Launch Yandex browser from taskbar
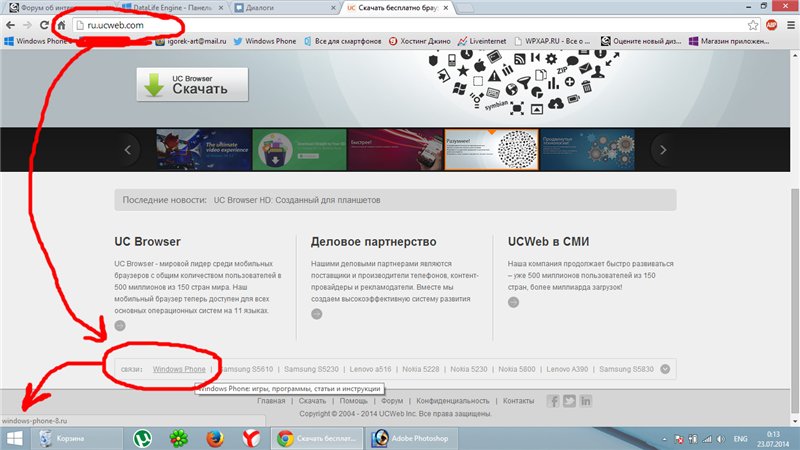The width and height of the screenshot is (800, 450). (251, 439)
